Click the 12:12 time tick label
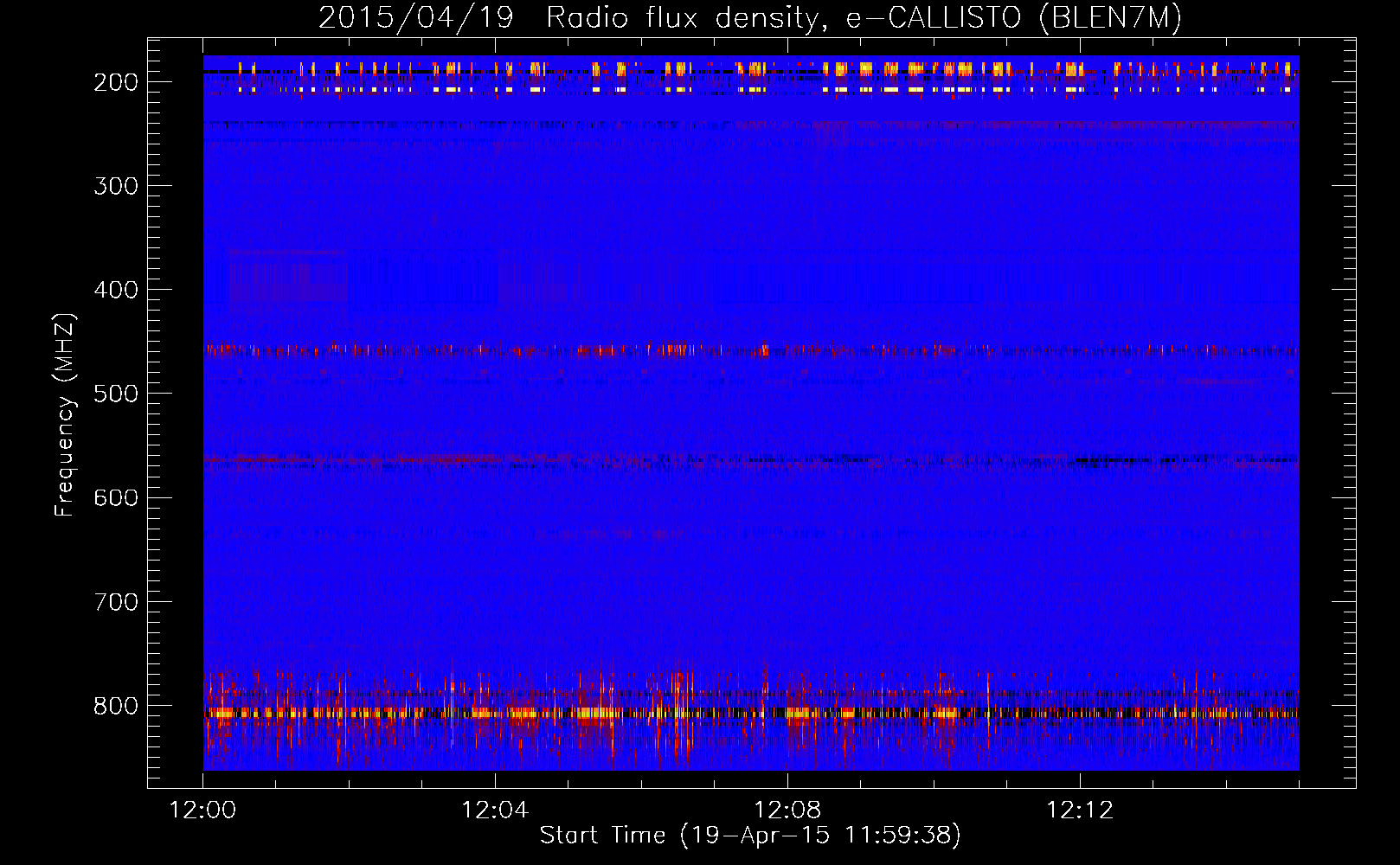This screenshot has height=865, width=1400. pos(1080,810)
